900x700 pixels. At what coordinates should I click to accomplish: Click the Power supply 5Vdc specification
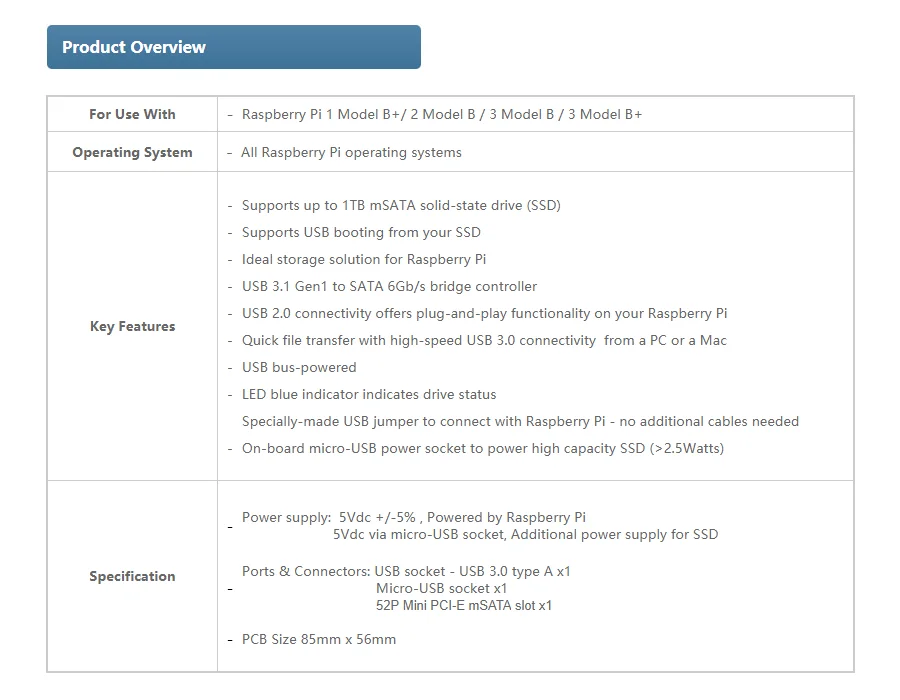(x=480, y=526)
